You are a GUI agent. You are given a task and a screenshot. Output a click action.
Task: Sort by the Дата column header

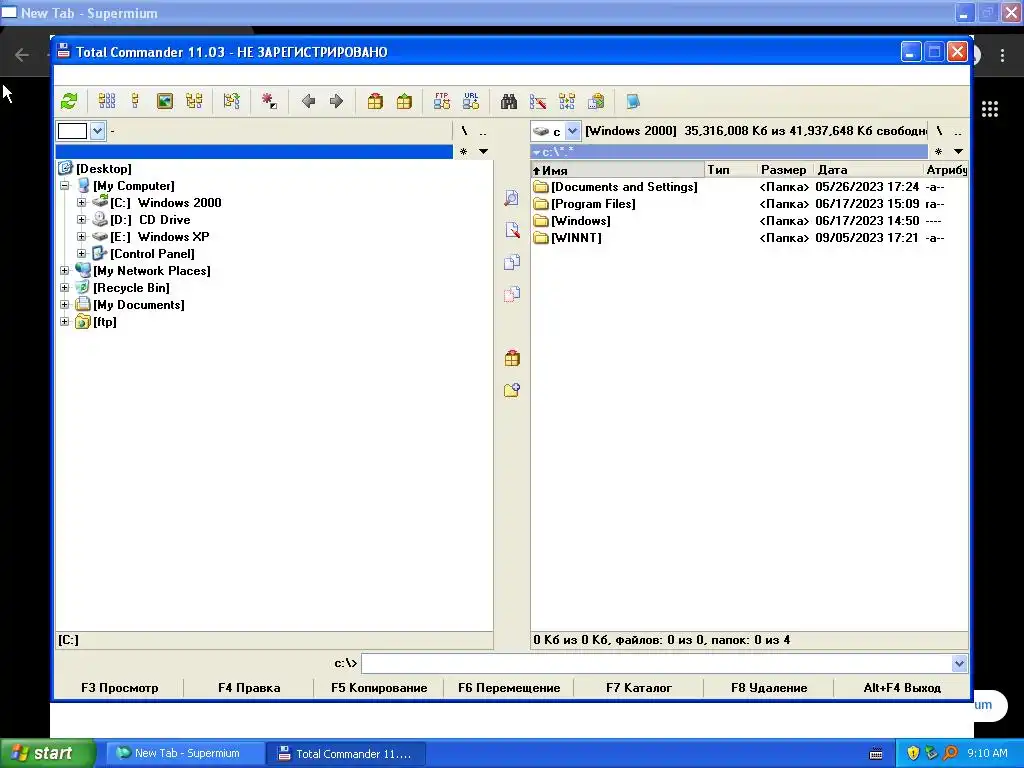(868, 170)
